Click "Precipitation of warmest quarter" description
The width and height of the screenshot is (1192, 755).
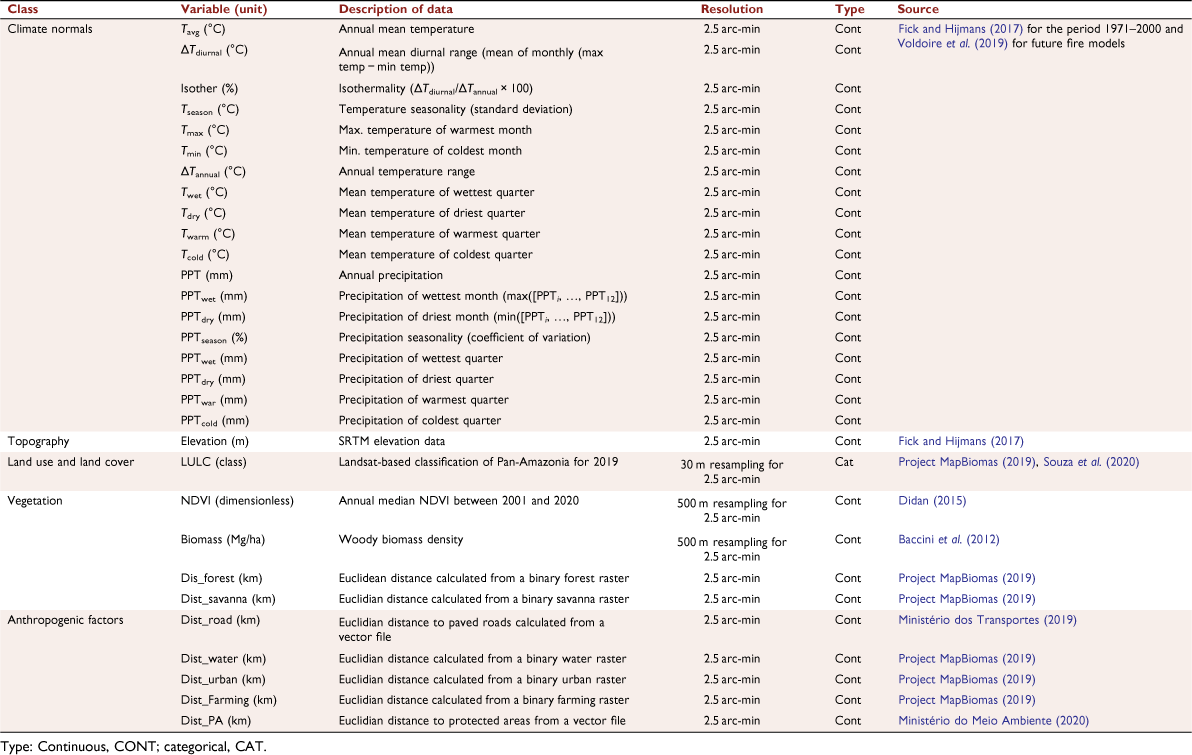[424, 399]
